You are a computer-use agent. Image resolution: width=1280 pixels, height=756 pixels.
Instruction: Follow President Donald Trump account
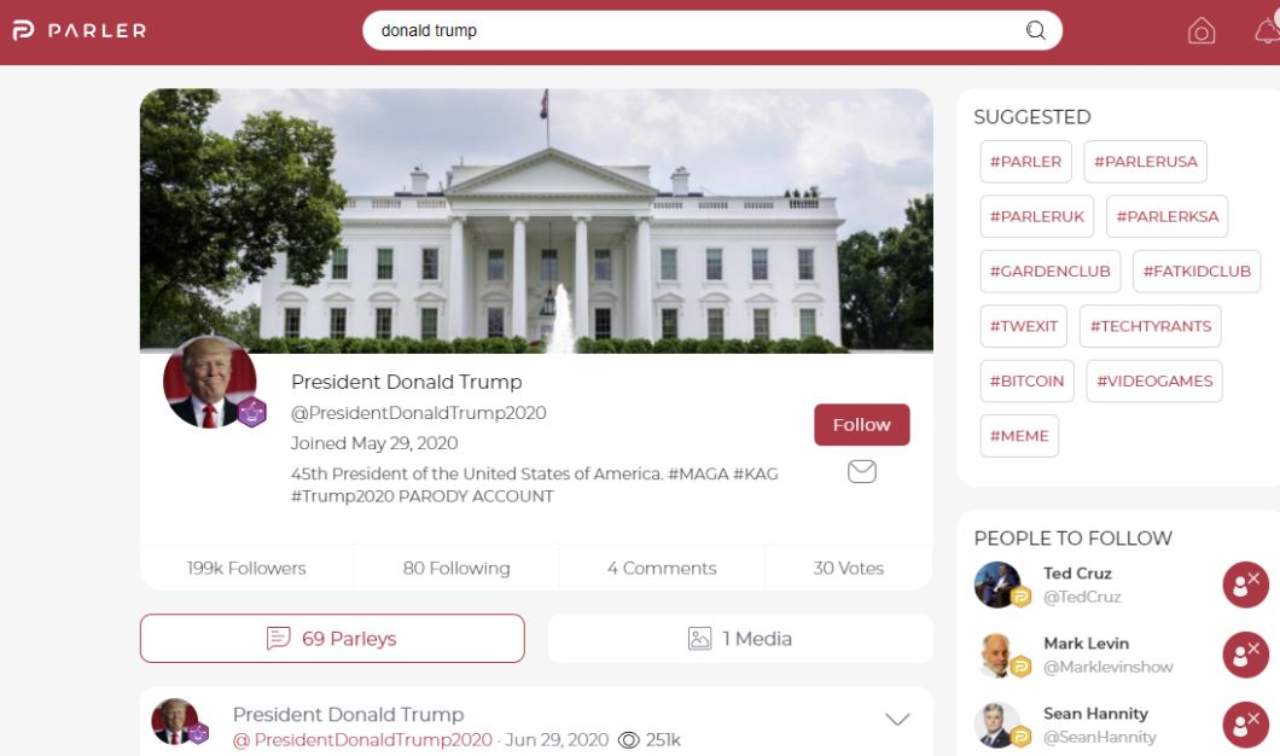(862, 424)
